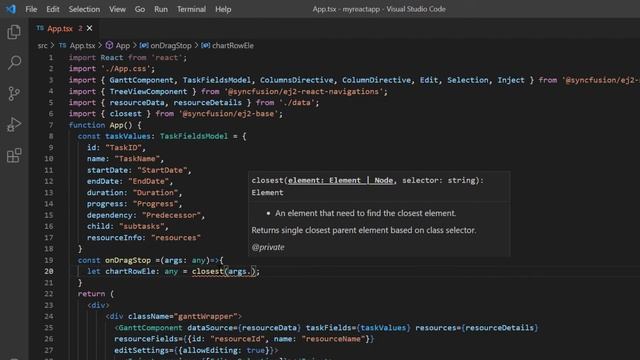This screenshot has height=360, width=640.
Task: Open the Run and Debug view
Action: 14,124
